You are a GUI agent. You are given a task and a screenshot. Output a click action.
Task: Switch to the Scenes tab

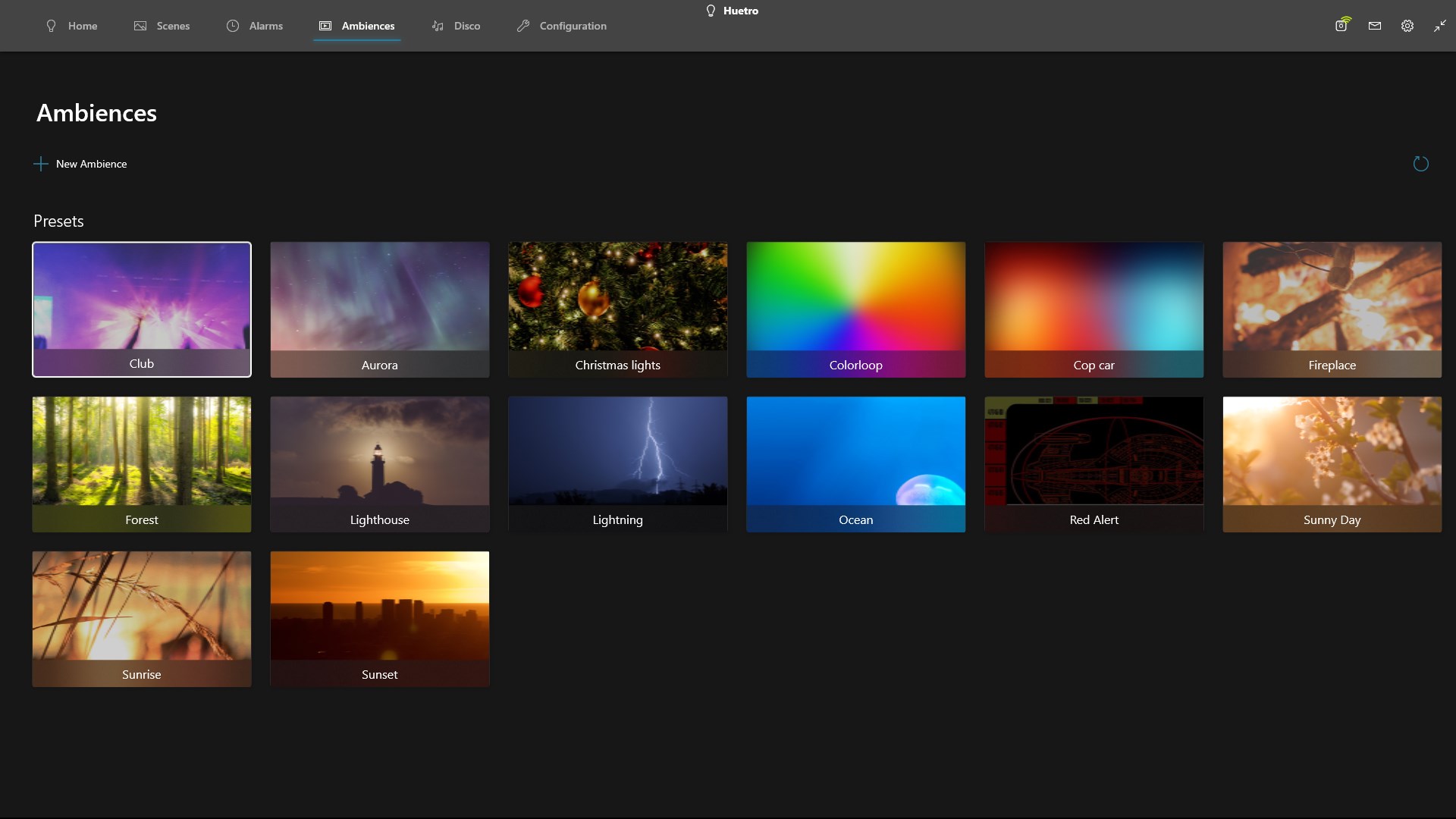162,26
